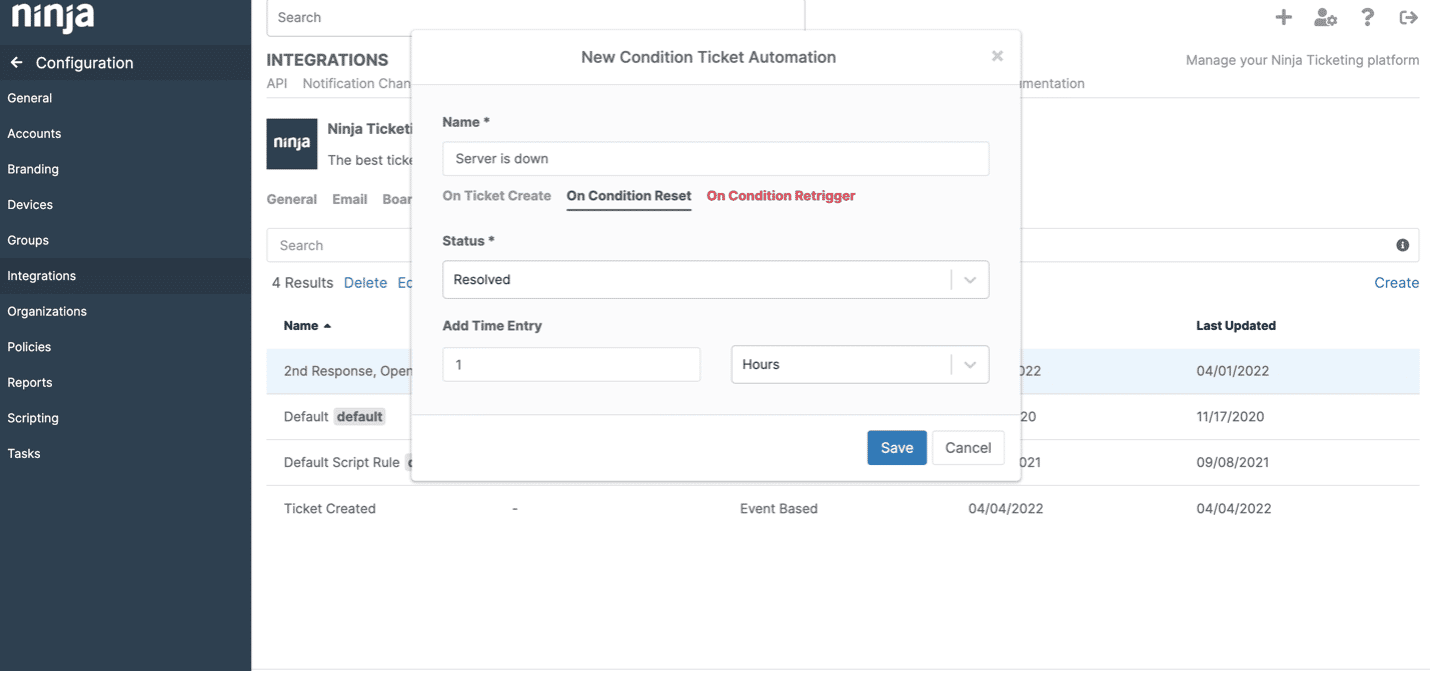Switch to the On Ticket Create tab

click(496, 196)
